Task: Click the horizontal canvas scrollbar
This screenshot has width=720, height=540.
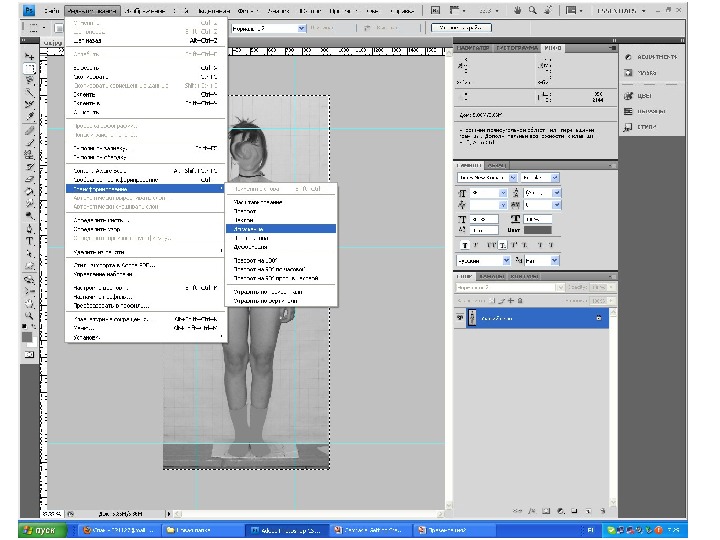Action: pos(310,514)
